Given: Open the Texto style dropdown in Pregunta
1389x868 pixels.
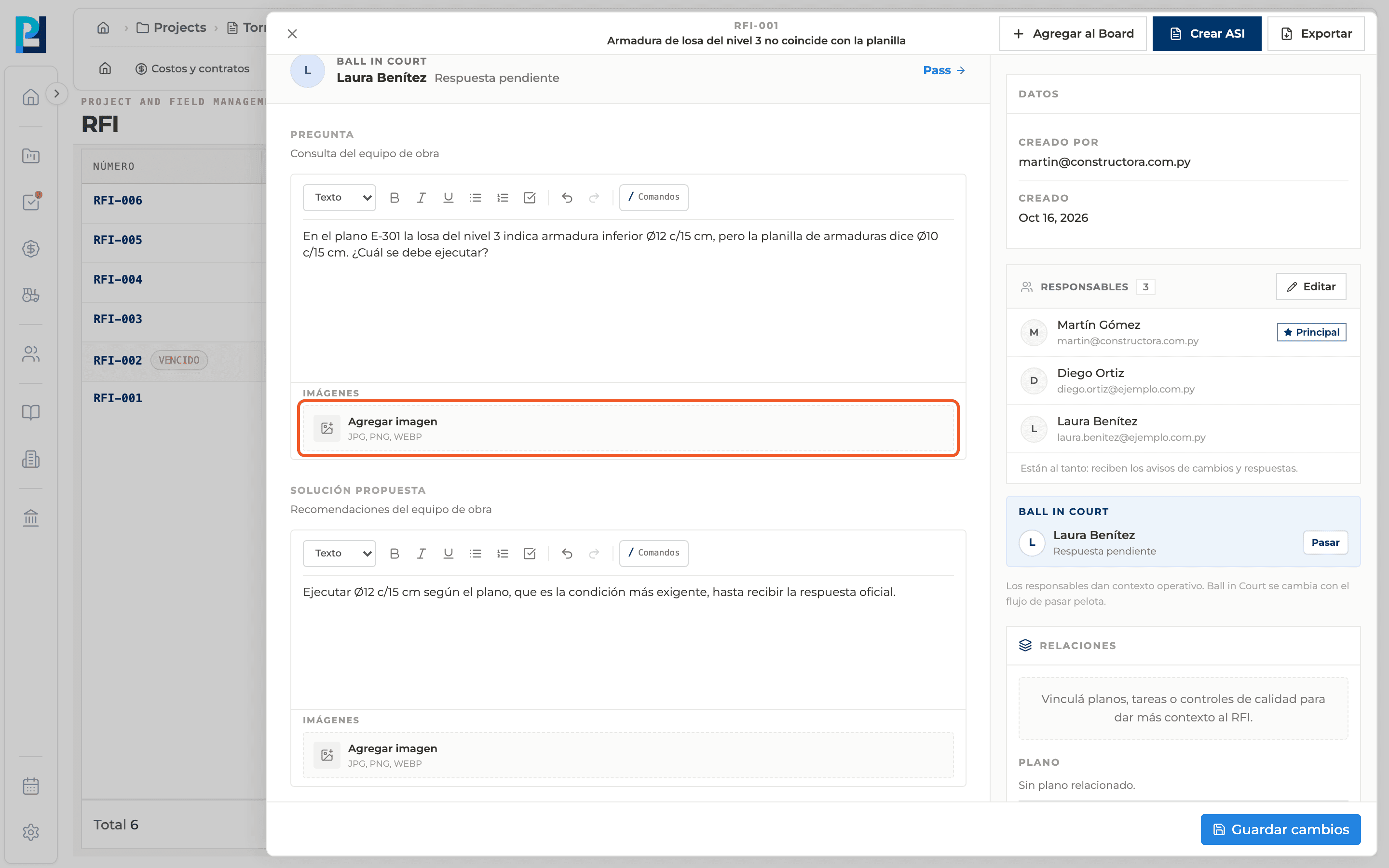Looking at the screenshot, I should [339, 198].
